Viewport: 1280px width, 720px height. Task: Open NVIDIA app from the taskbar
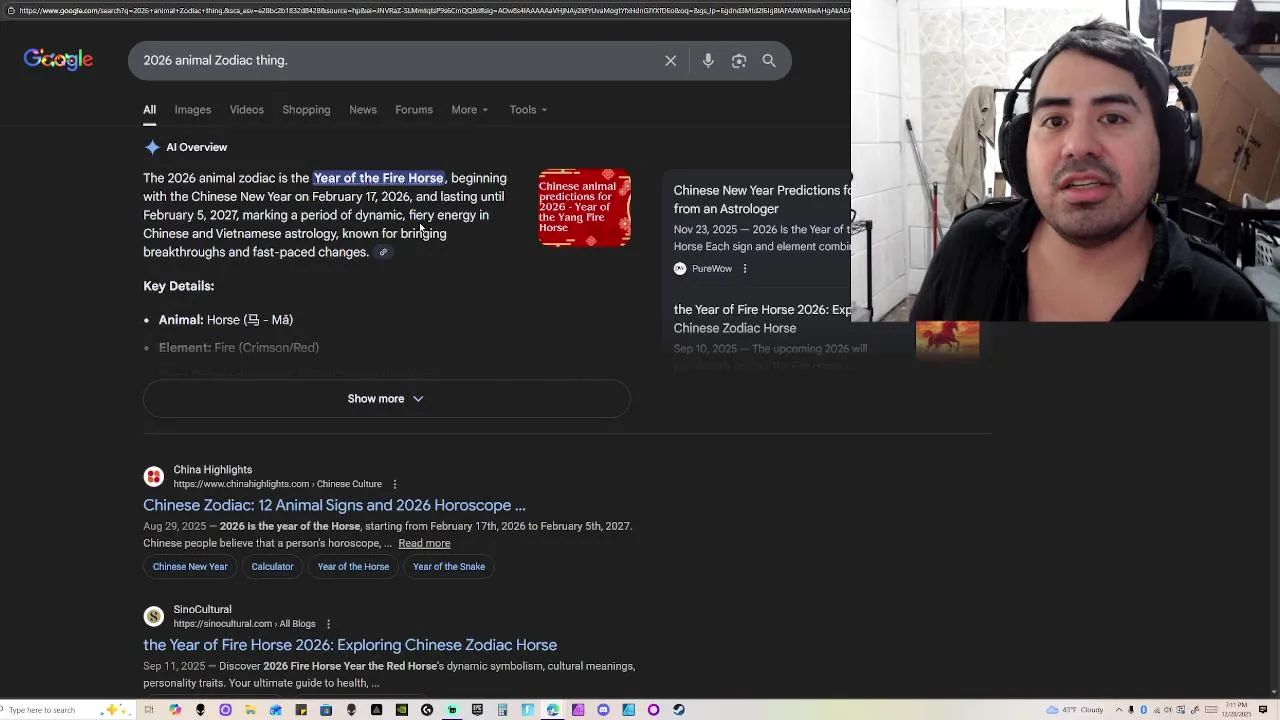(x=401, y=710)
